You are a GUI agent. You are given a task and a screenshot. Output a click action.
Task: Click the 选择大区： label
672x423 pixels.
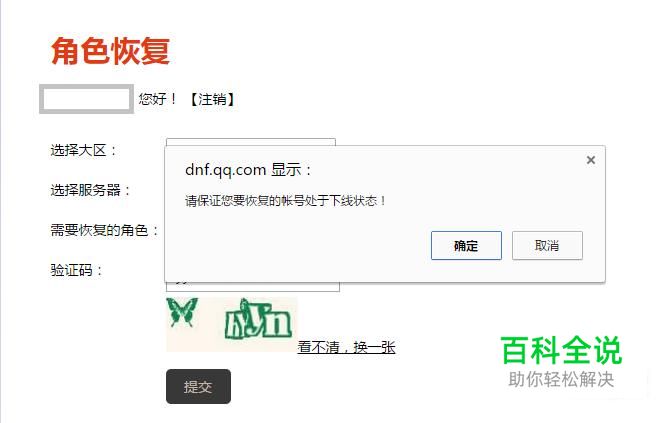click(84, 150)
